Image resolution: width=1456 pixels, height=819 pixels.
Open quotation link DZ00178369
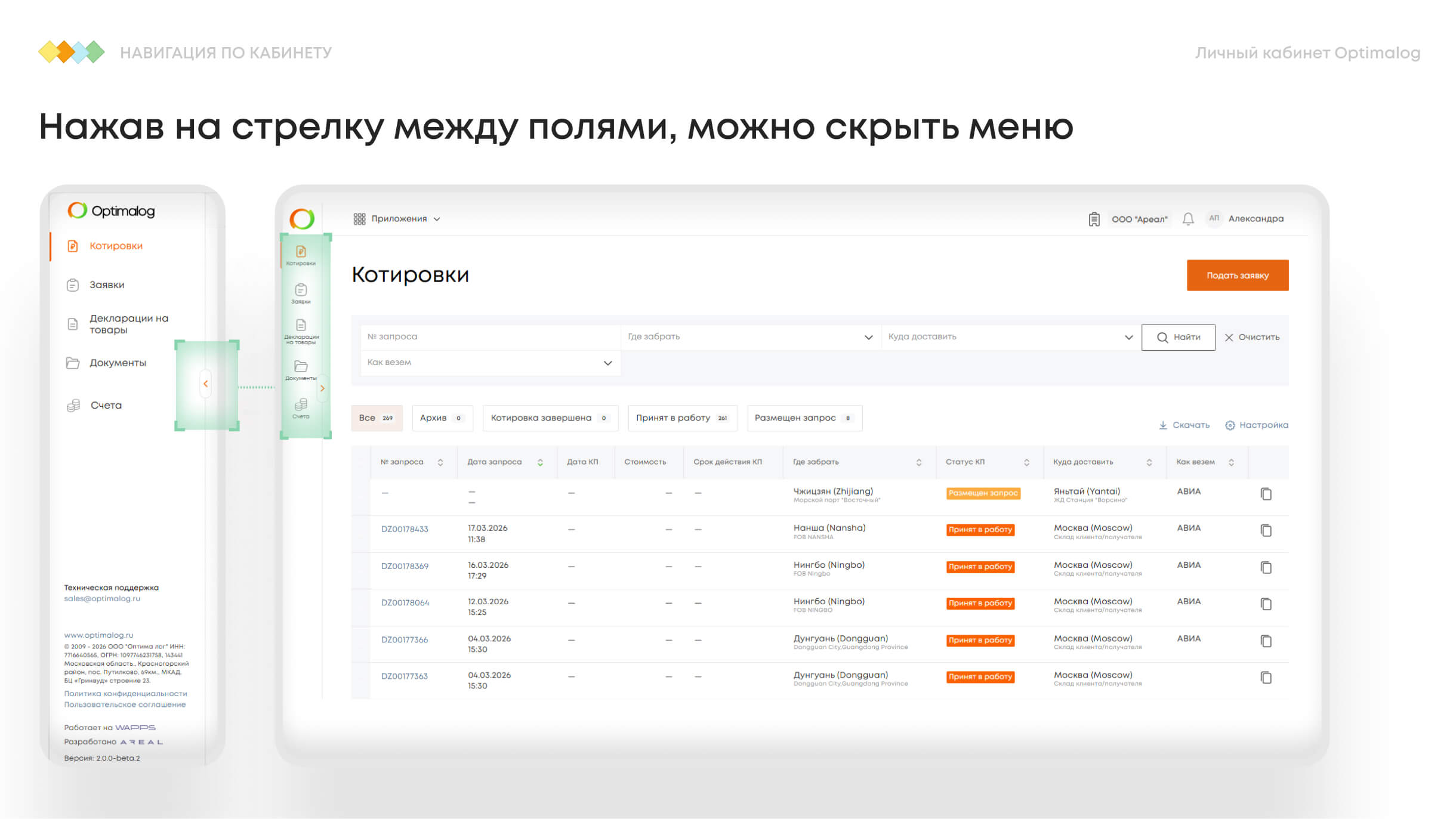pyautogui.click(x=405, y=566)
